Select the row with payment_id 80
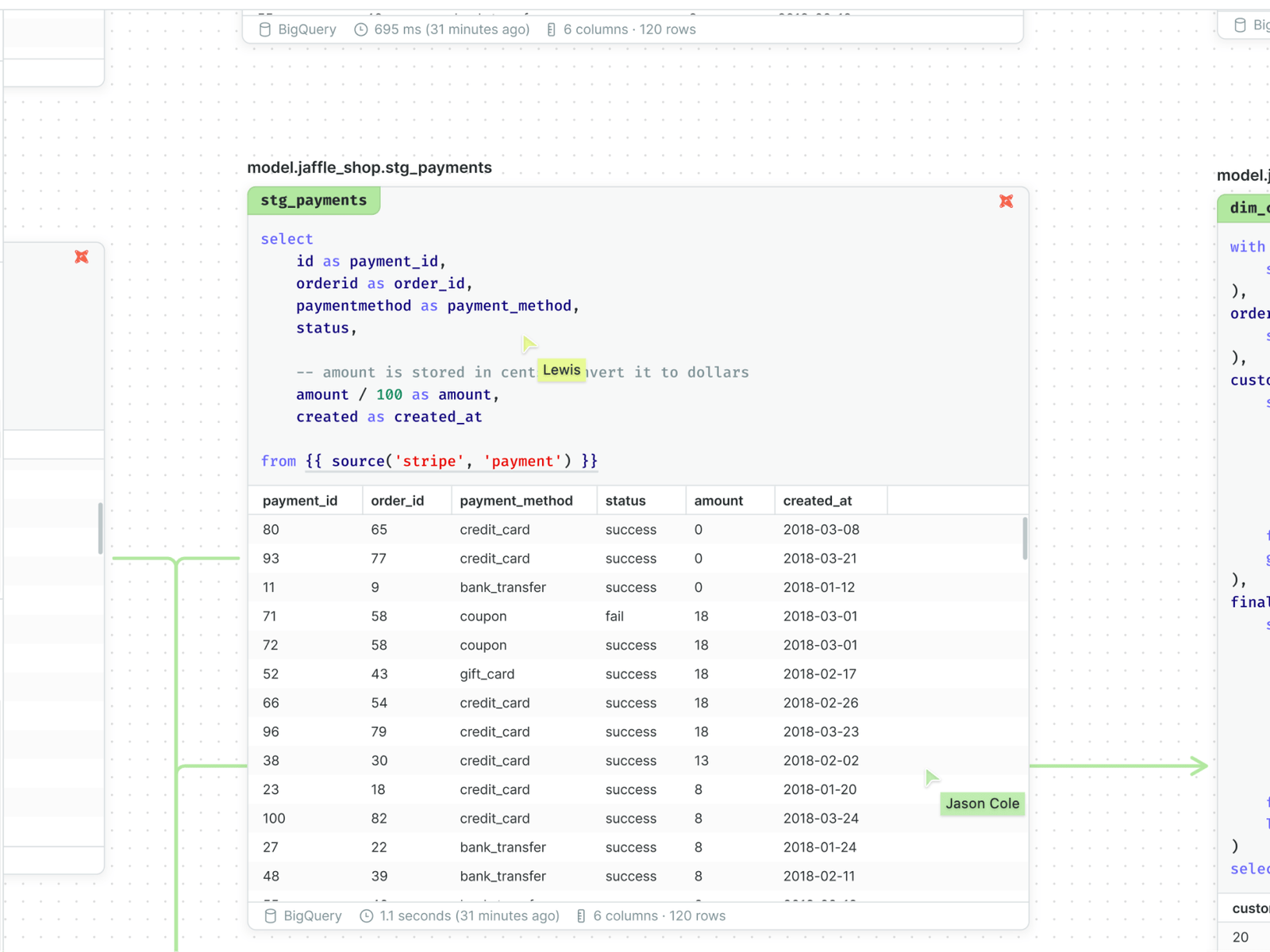 click(556, 529)
